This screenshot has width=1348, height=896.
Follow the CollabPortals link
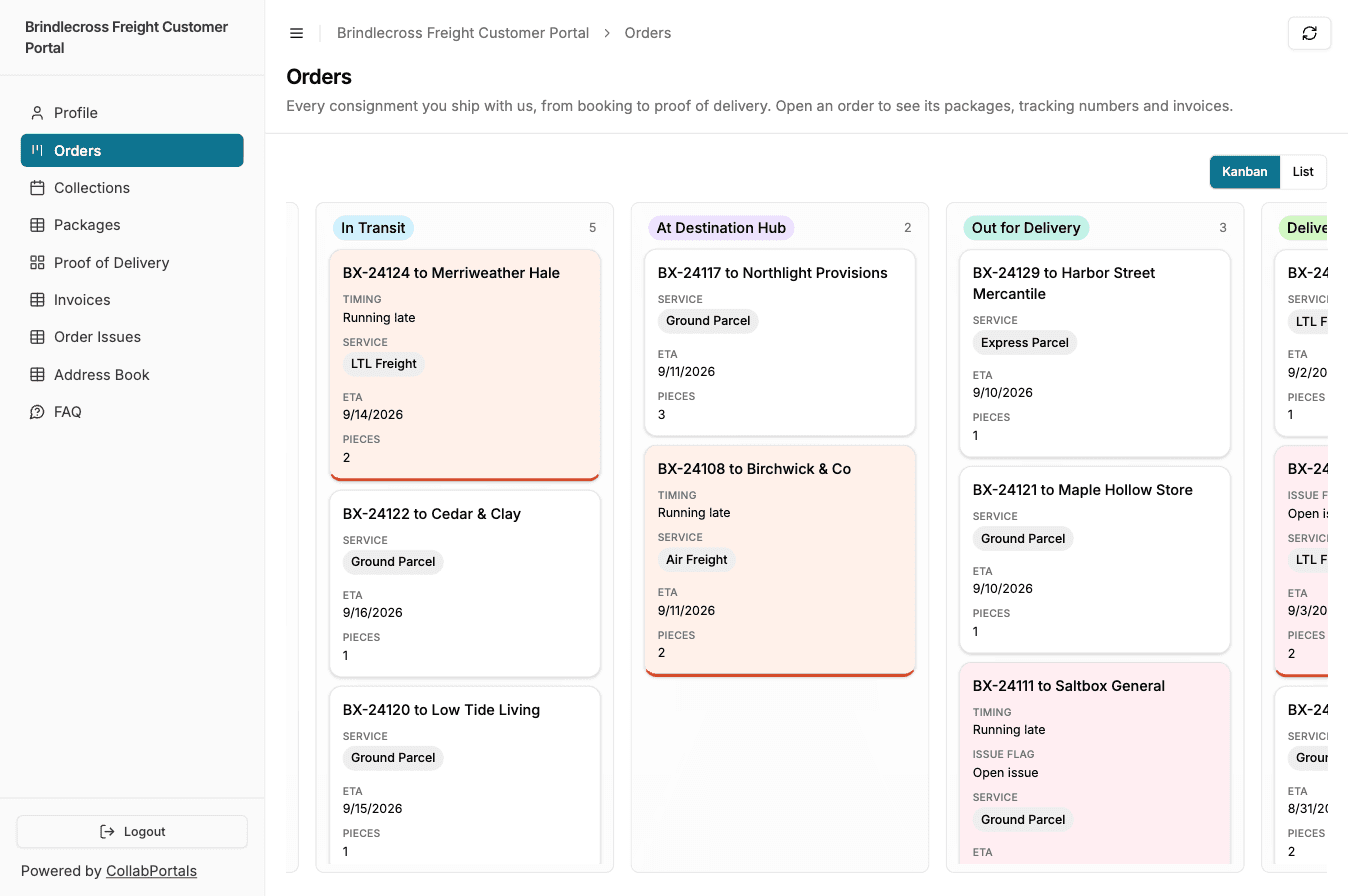[151, 871]
